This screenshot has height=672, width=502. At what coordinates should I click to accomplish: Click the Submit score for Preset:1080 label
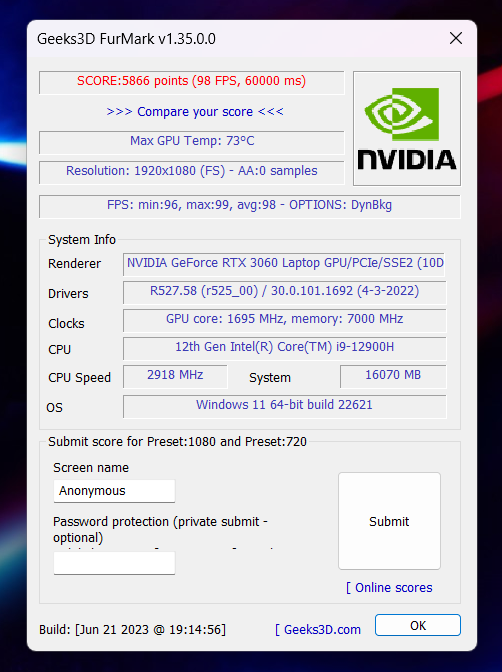click(177, 442)
